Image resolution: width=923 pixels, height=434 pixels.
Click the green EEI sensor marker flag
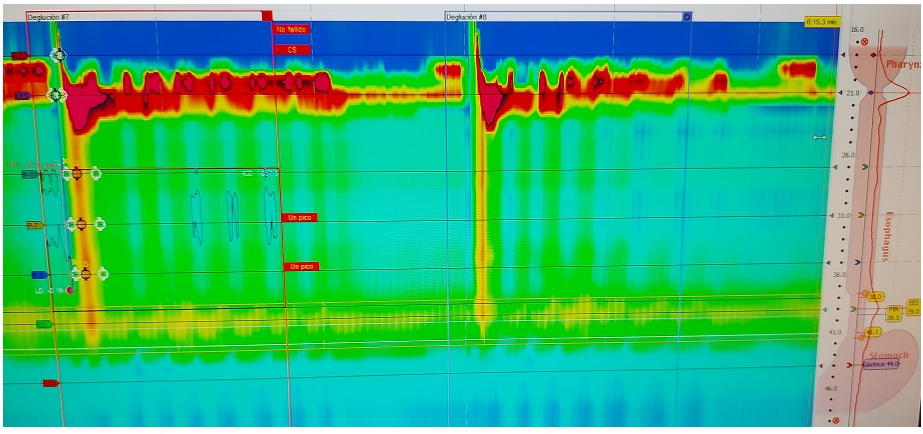click(x=43, y=324)
